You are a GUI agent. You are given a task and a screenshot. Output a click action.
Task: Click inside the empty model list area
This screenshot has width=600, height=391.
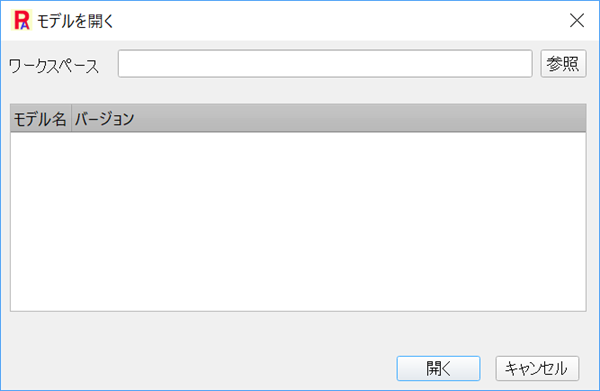pyautogui.click(x=298, y=222)
